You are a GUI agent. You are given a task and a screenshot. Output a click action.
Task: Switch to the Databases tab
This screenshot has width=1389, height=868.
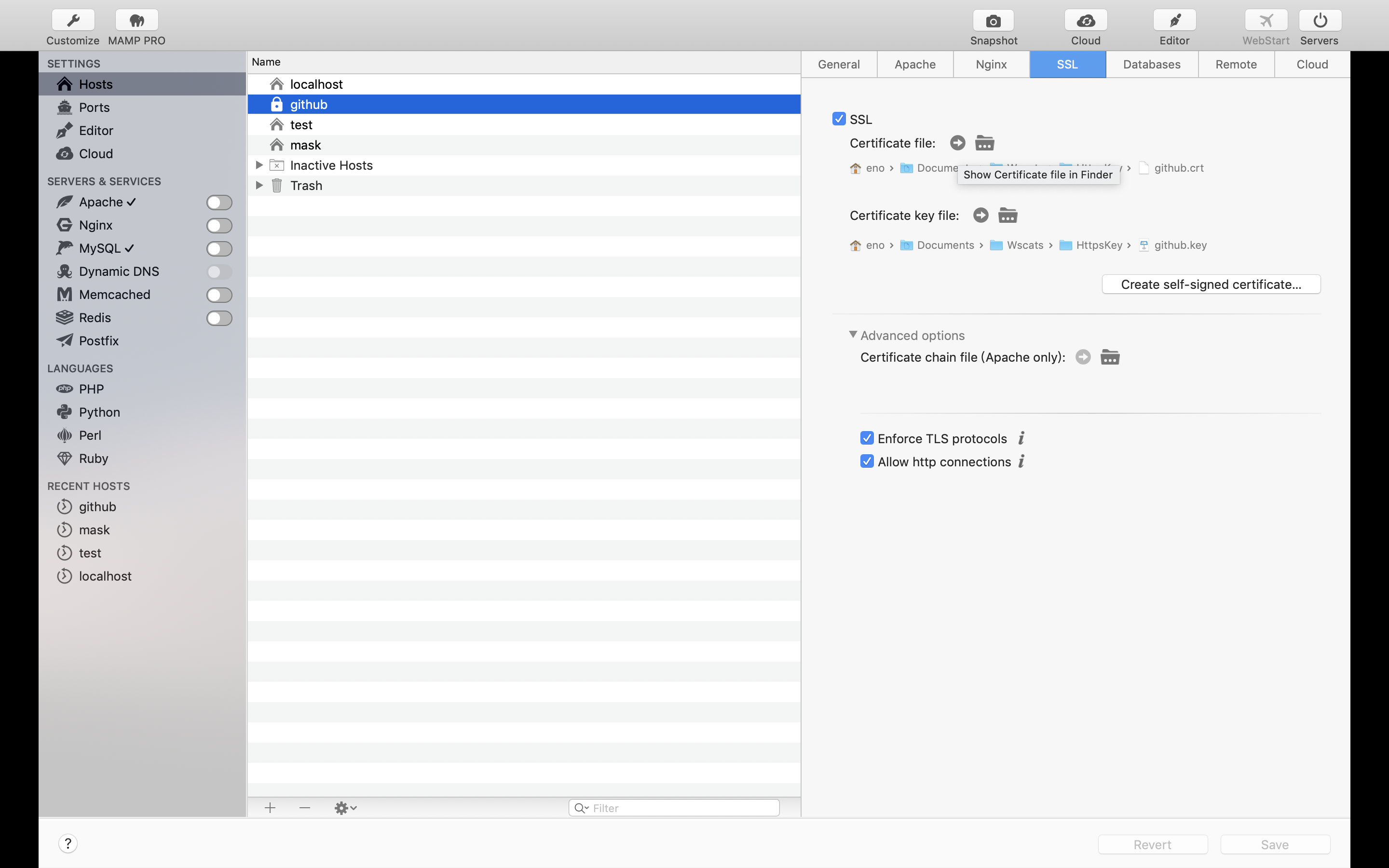click(1151, 64)
